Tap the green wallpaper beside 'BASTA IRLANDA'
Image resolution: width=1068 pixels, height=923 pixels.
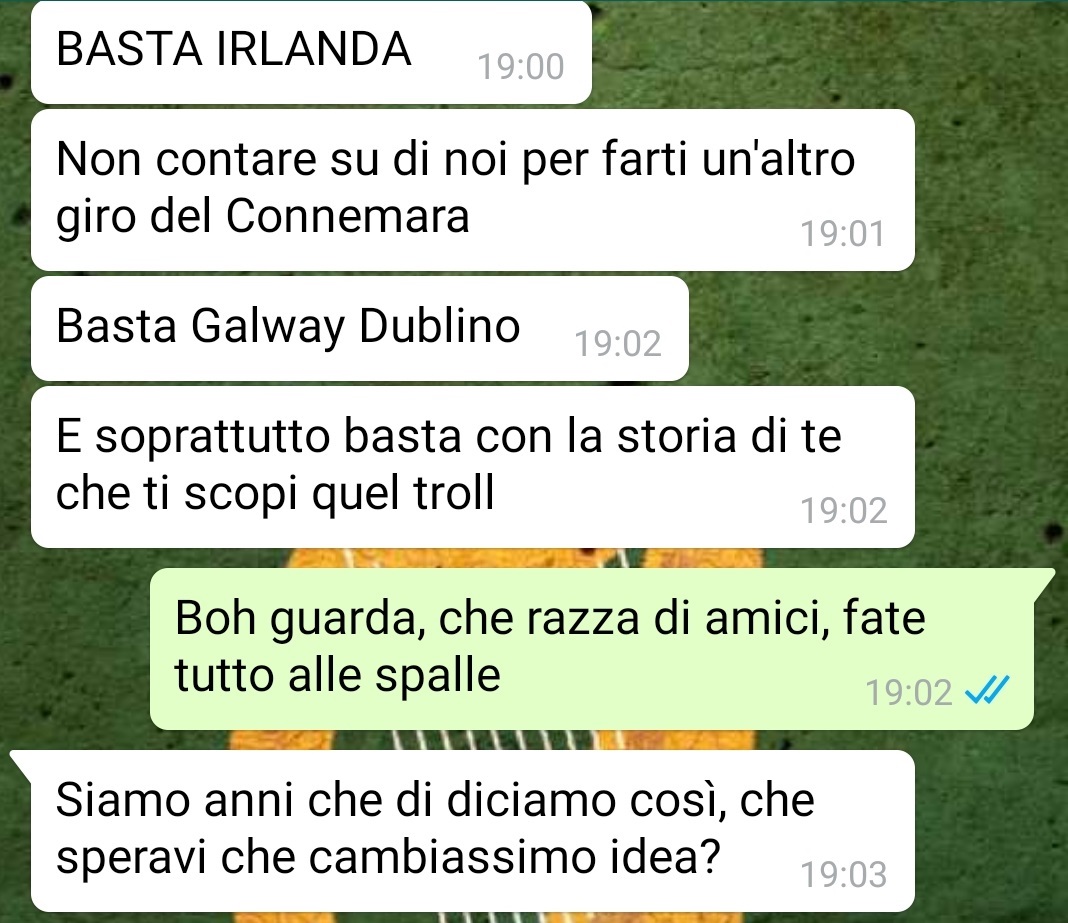point(817,52)
